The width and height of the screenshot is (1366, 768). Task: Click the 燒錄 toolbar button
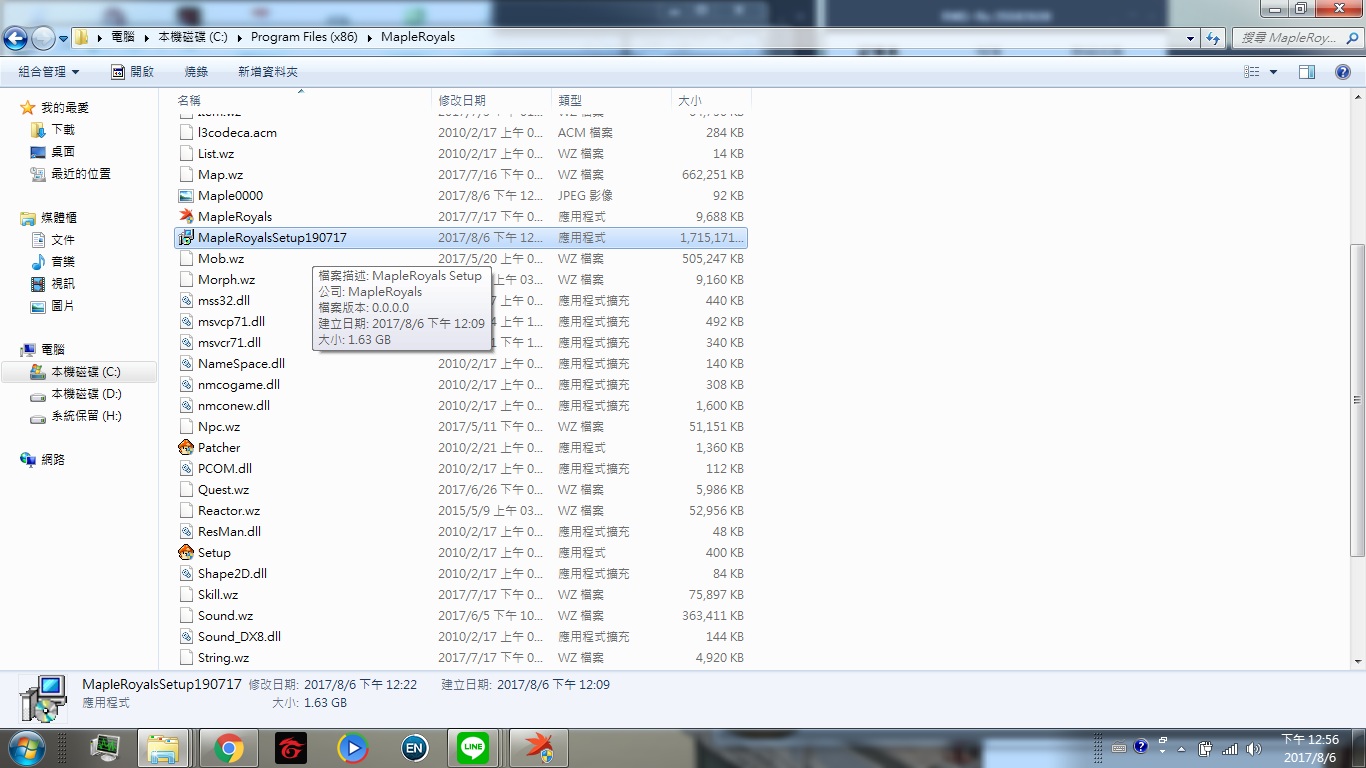pos(196,72)
